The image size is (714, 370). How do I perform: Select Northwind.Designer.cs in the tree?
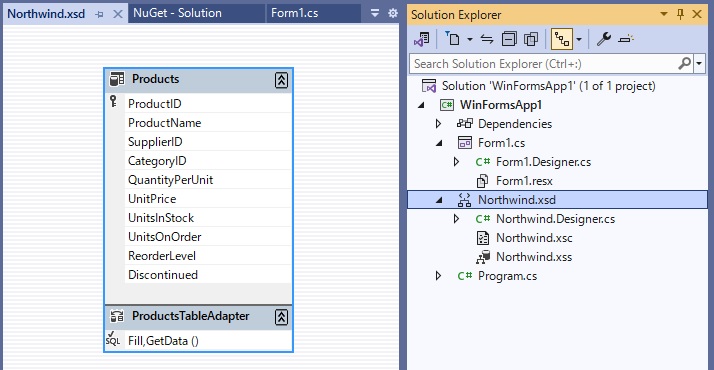pos(555,219)
